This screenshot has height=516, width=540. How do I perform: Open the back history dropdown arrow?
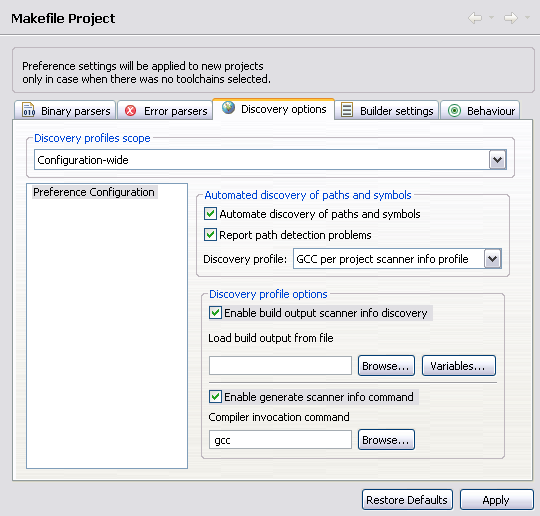click(x=491, y=17)
